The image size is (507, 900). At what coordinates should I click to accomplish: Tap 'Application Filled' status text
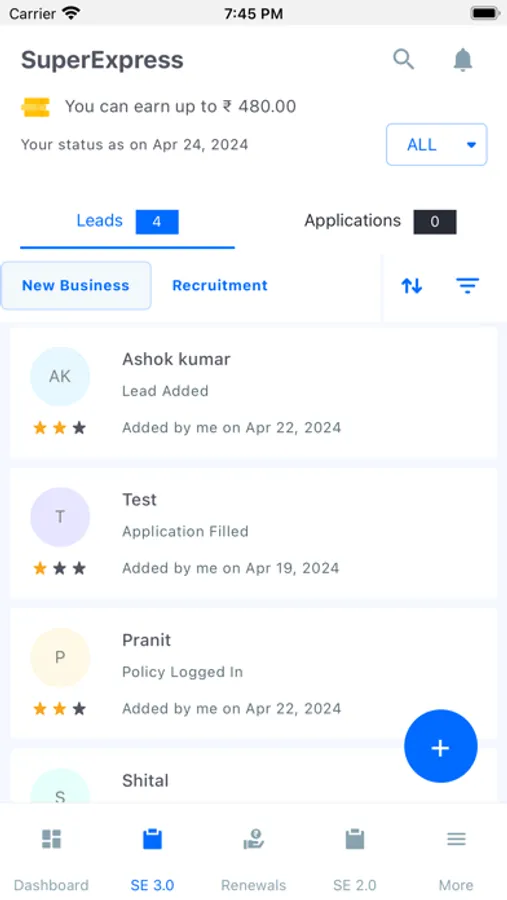point(185,532)
